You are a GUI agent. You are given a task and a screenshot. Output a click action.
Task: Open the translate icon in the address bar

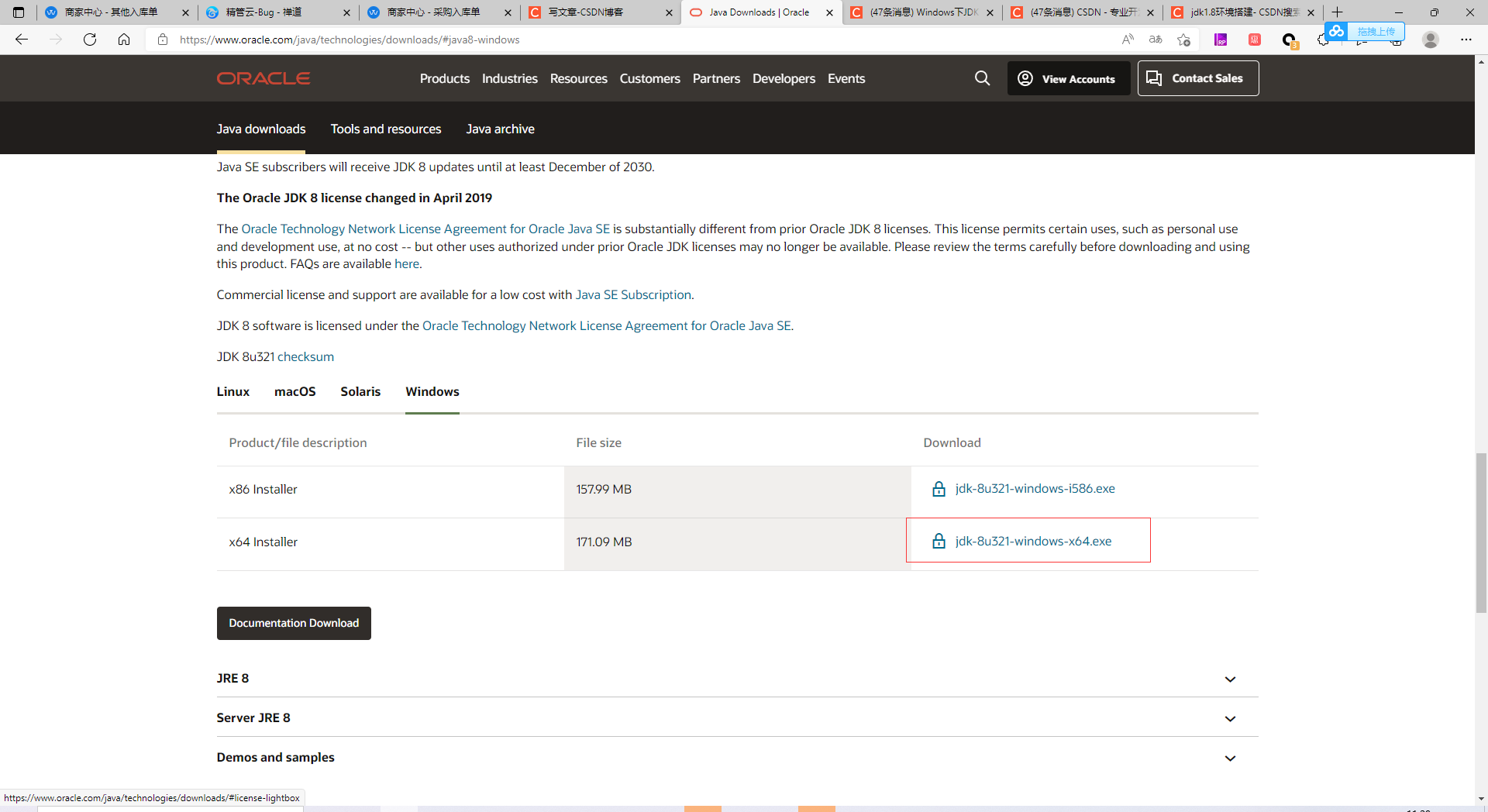1155,39
